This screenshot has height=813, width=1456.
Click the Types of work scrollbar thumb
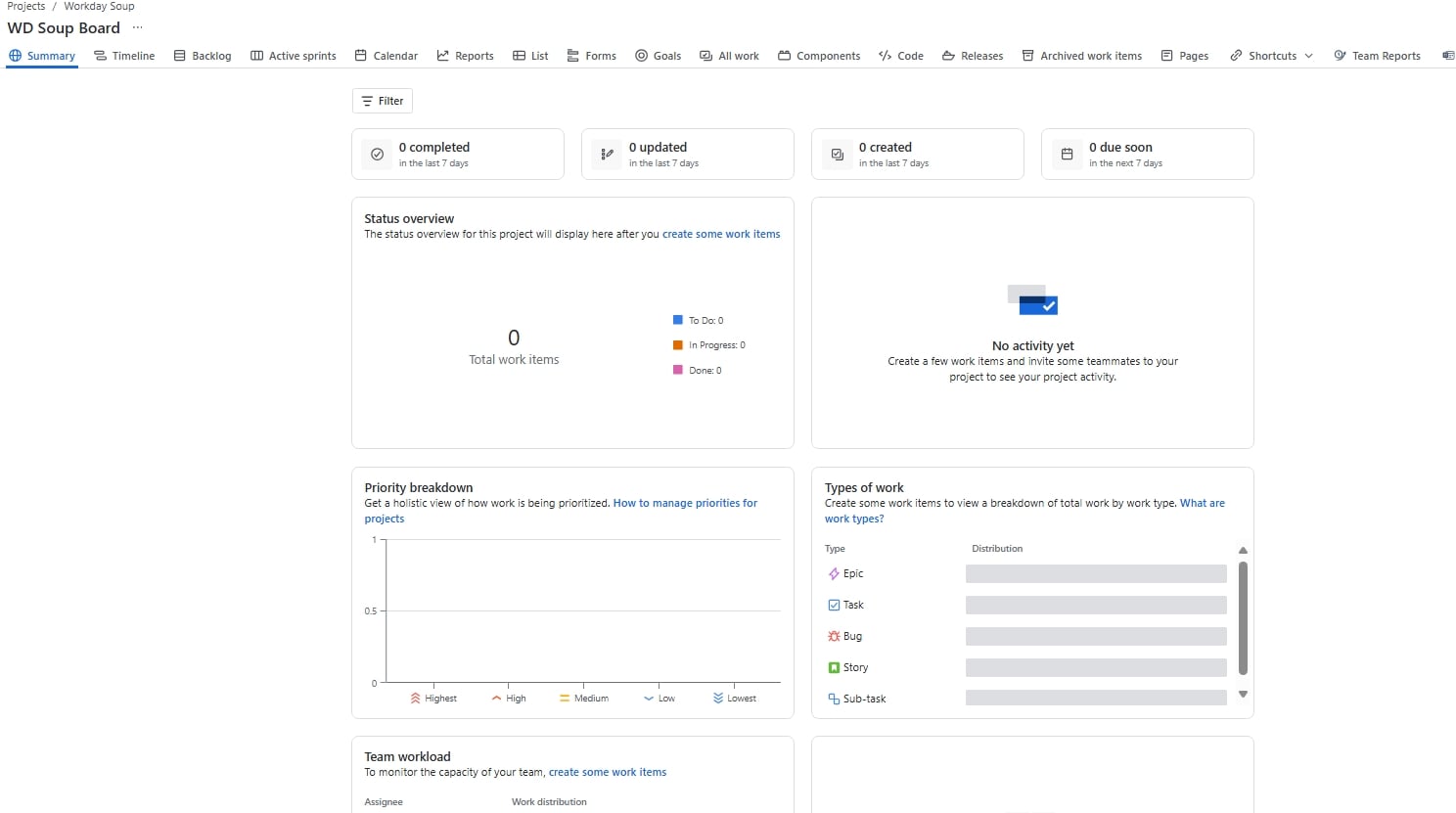point(1243,618)
